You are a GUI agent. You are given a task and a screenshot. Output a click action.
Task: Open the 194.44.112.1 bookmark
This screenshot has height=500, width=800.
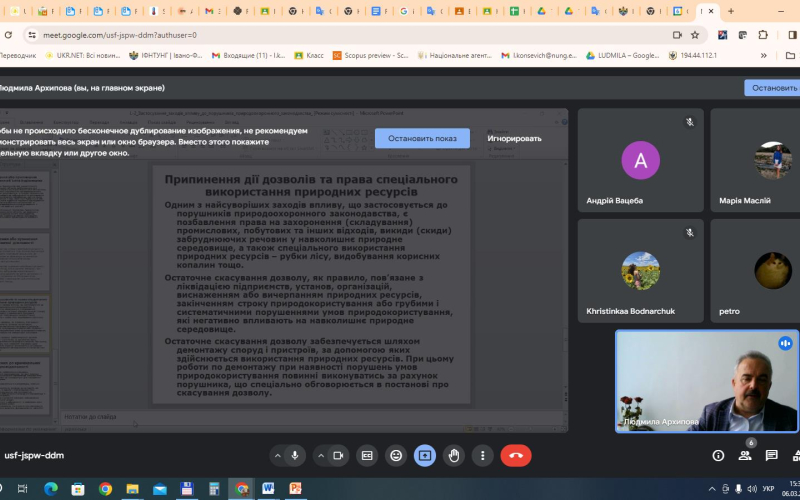[693, 56]
